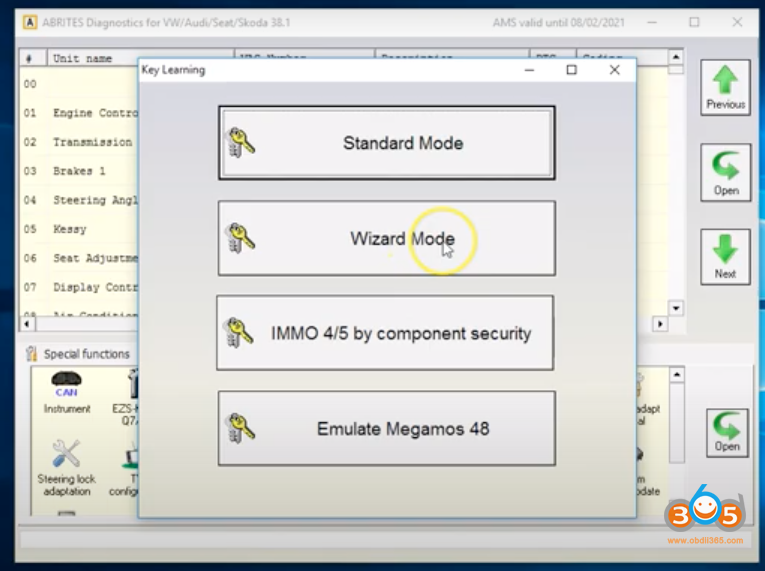The image size is (765, 571).
Task: Open IMMO 4/5 by component security
Action: coord(385,333)
